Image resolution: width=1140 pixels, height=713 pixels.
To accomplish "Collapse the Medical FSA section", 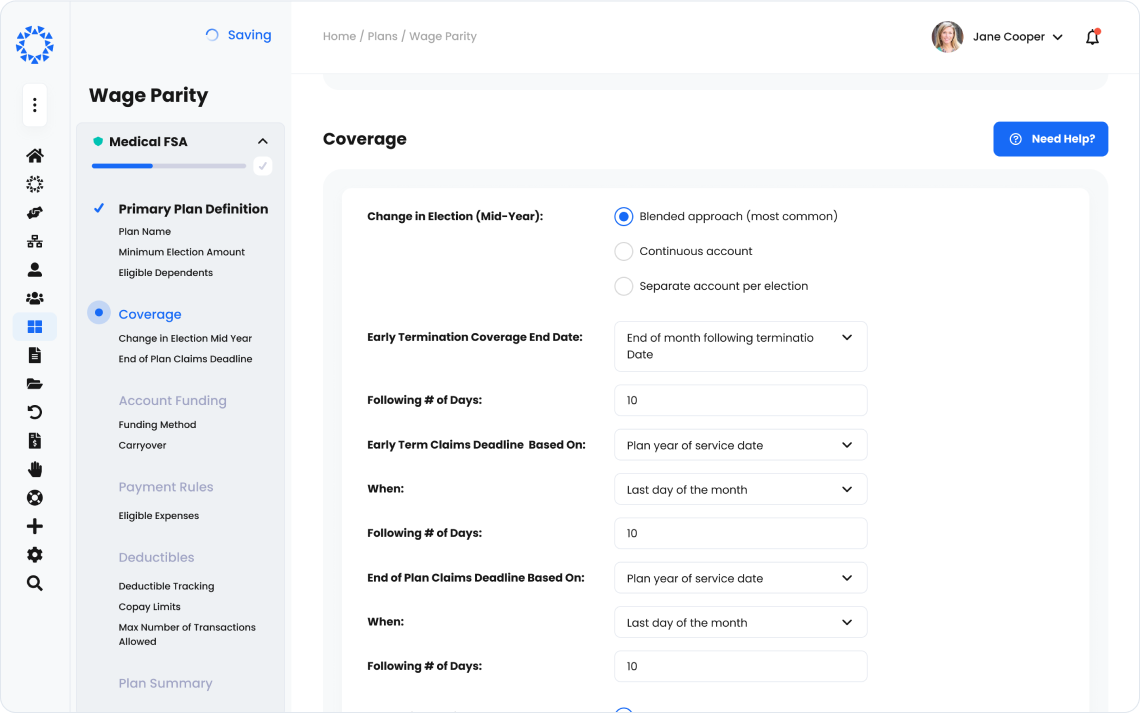I will (x=263, y=141).
